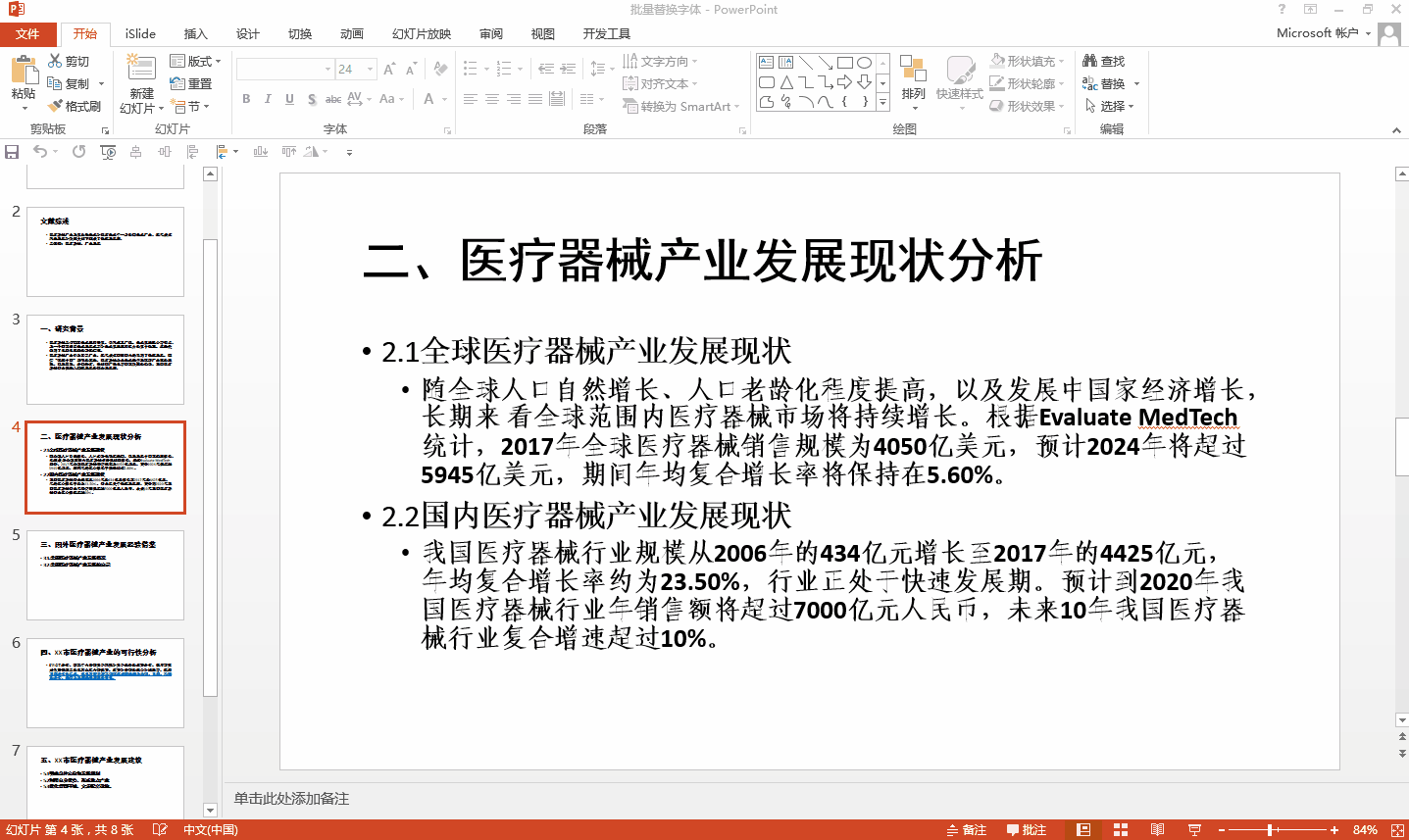
Task: Open the 文件 menu
Action: [28, 32]
